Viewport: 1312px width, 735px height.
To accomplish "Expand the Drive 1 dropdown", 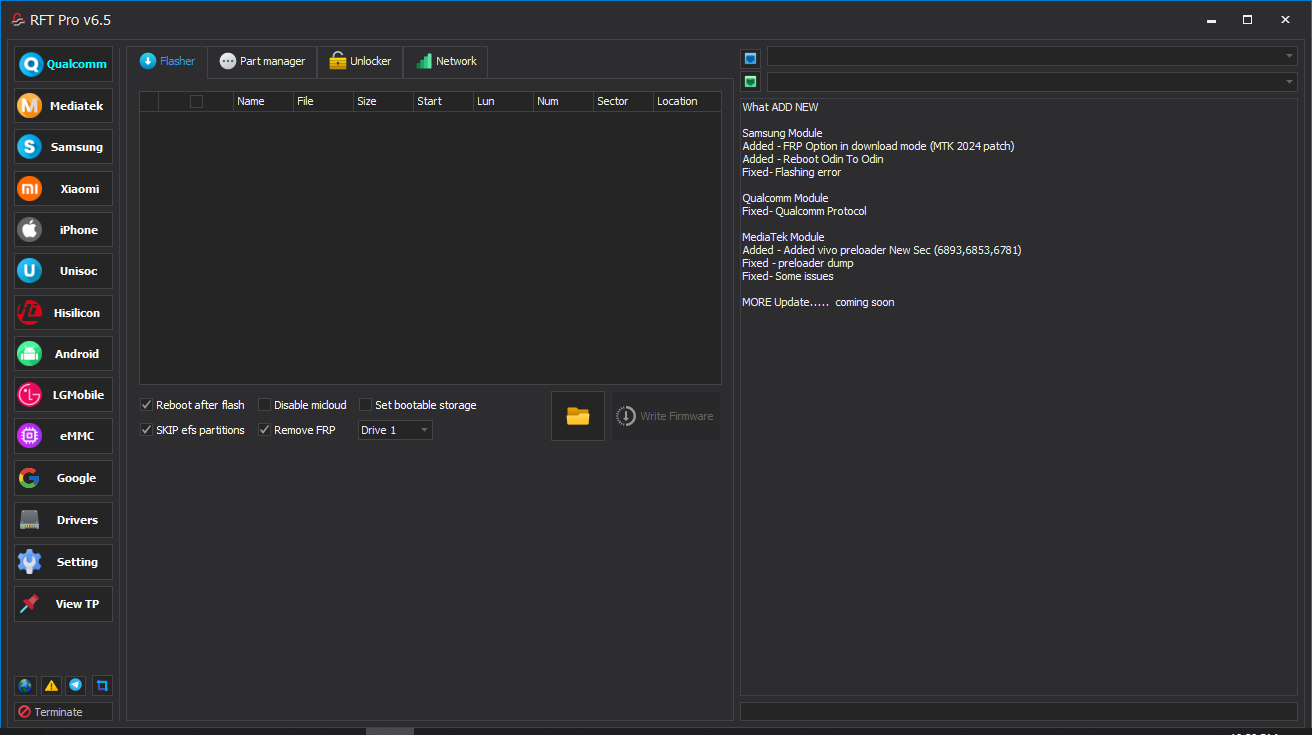I will (396, 430).
